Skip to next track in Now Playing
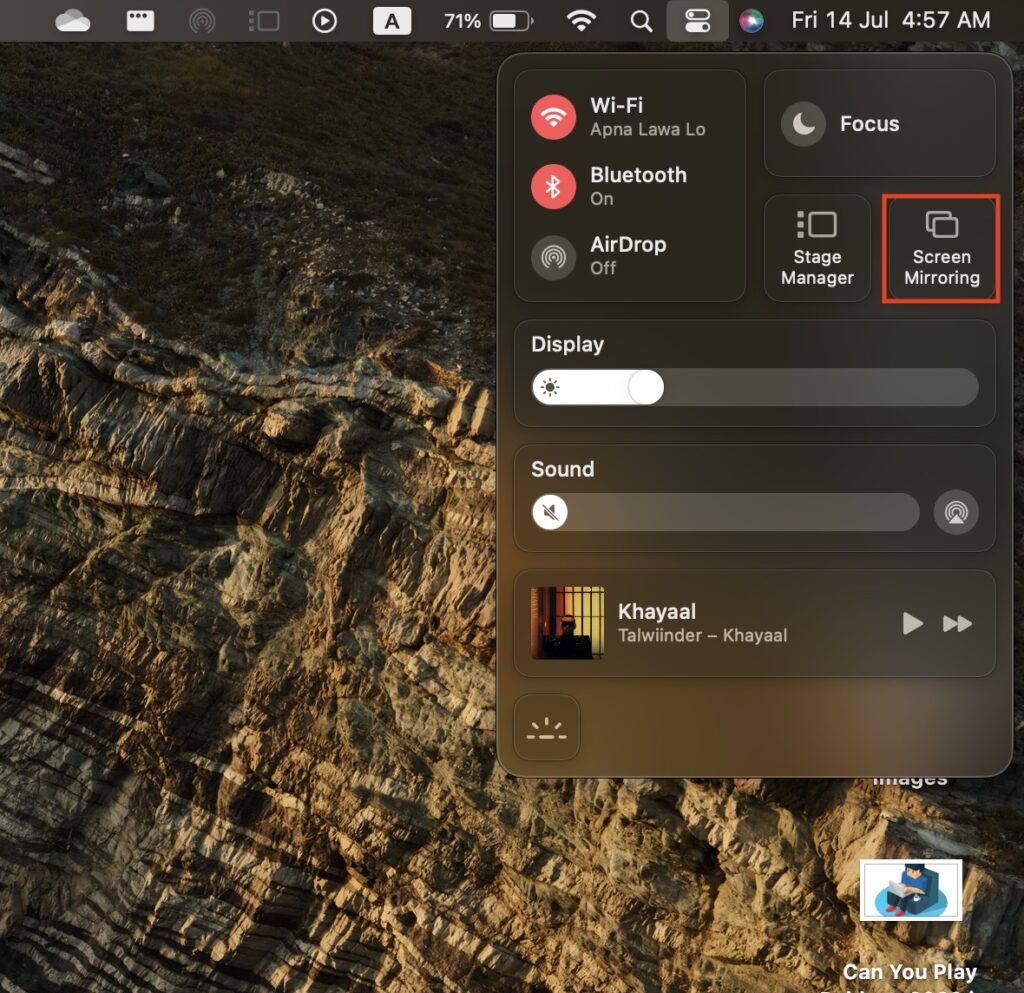The height and width of the screenshot is (993, 1024). [957, 624]
